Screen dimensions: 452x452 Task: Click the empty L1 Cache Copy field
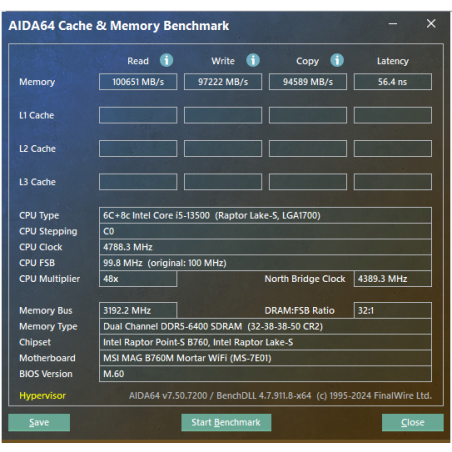[x=308, y=115]
